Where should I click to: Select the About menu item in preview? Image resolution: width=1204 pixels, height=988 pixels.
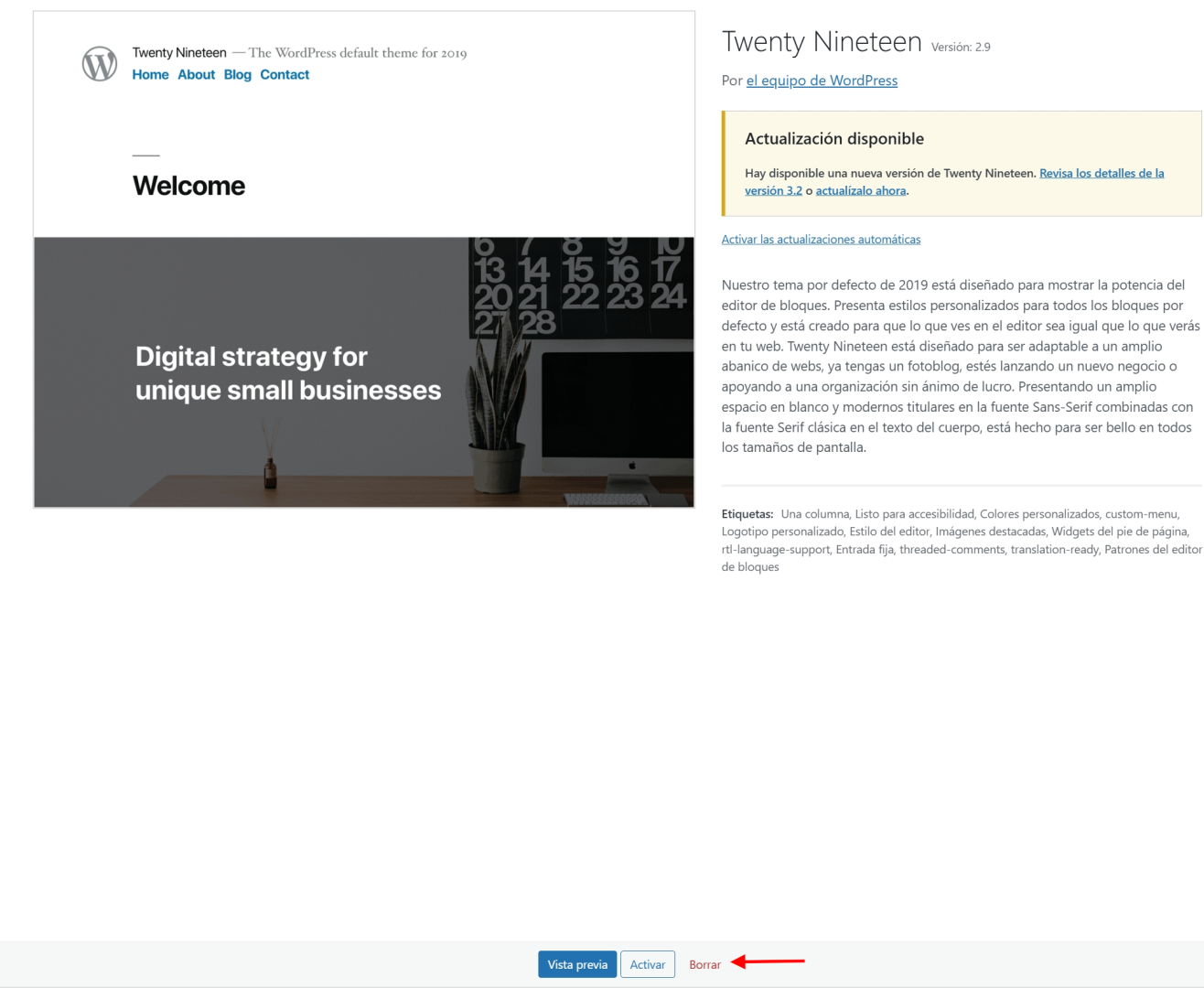[196, 75]
